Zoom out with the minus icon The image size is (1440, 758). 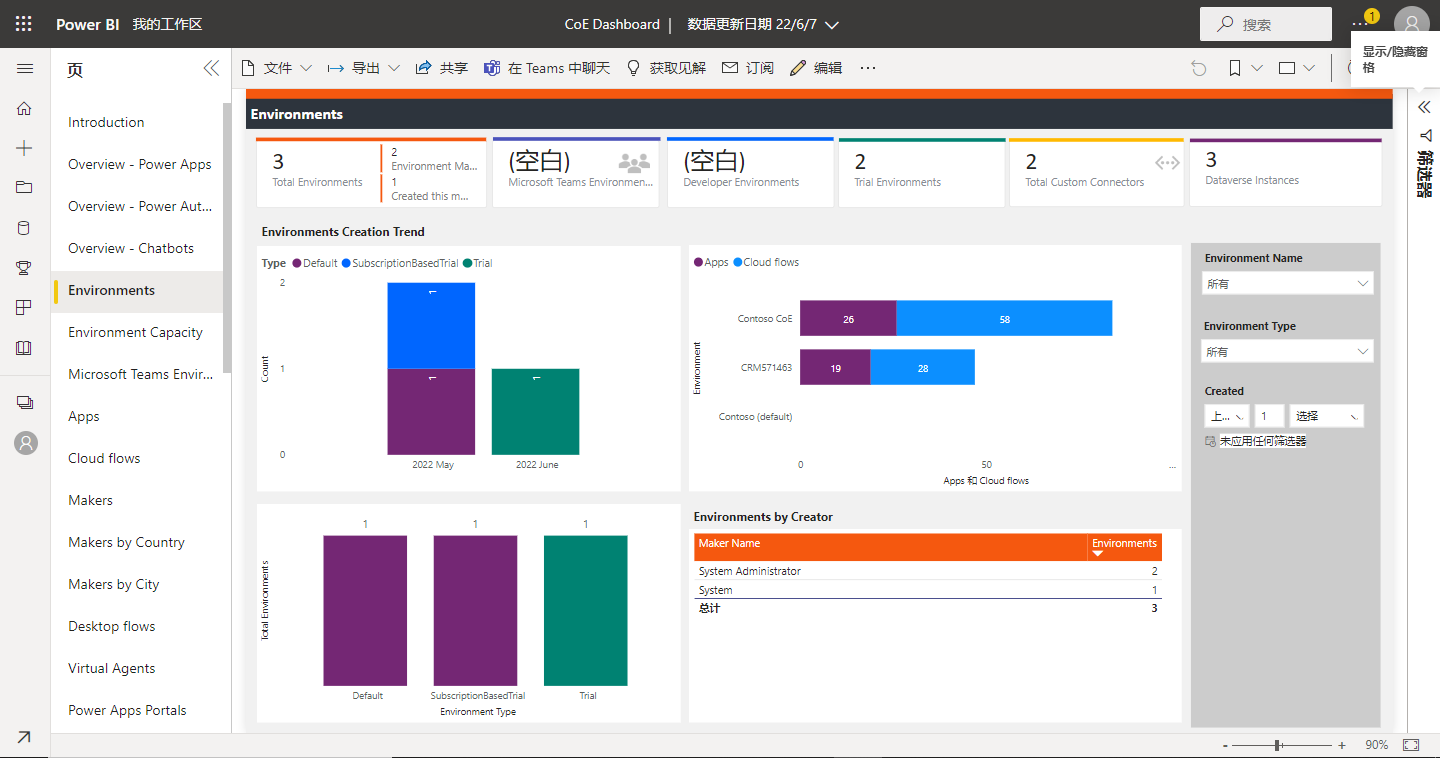click(x=1225, y=746)
